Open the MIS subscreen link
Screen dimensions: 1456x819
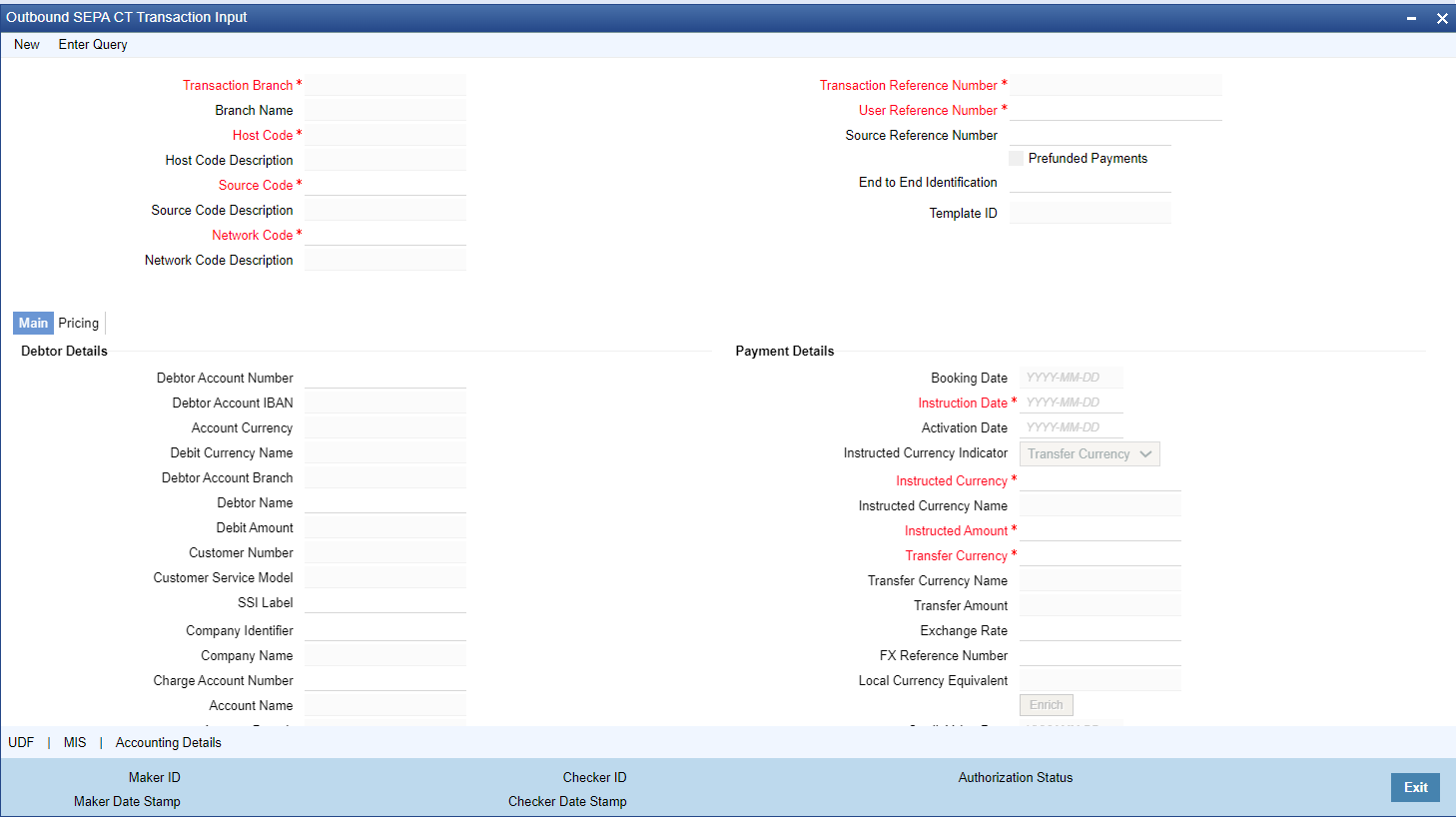[75, 742]
